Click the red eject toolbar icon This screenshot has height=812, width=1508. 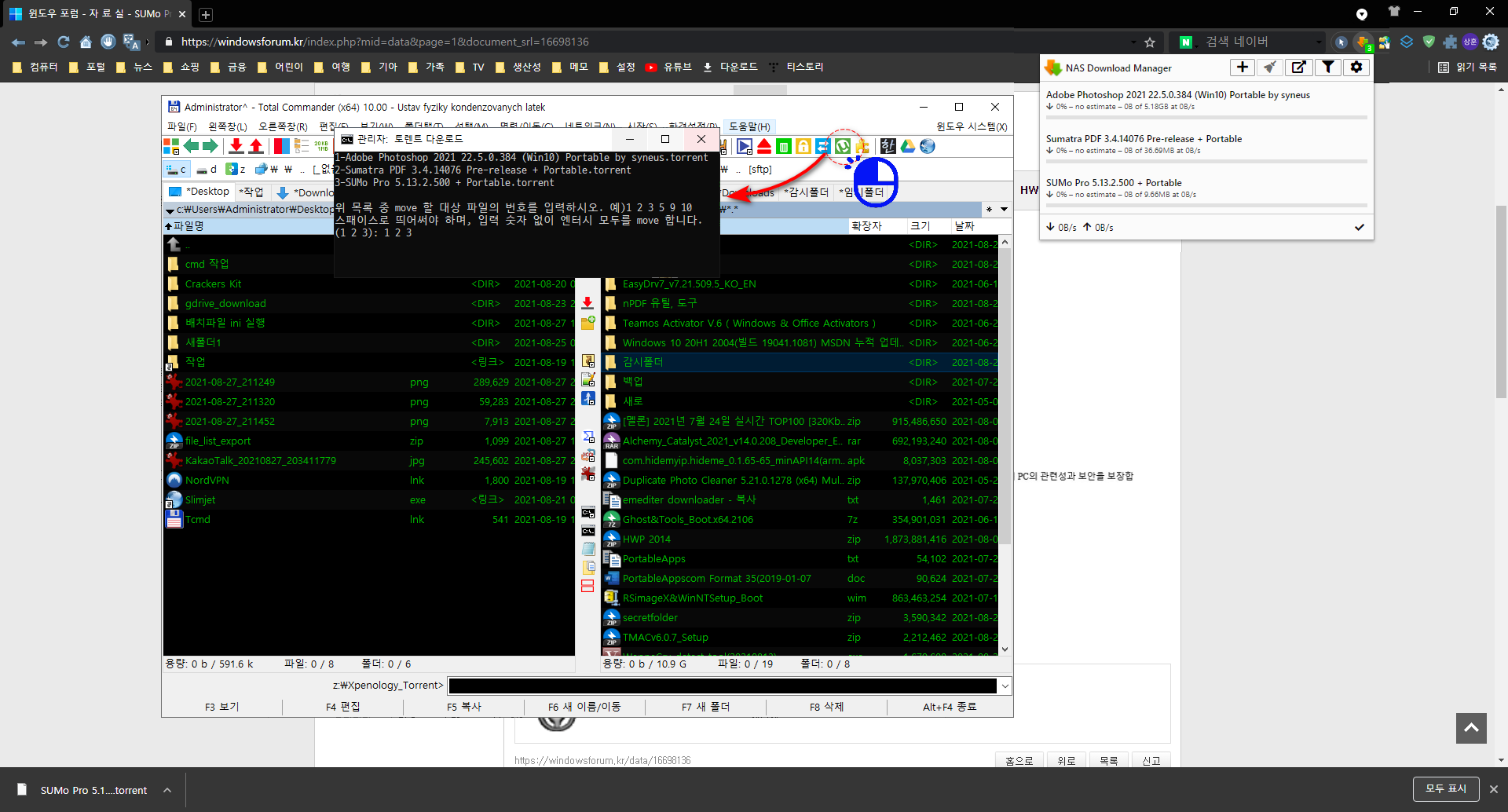(x=763, y=146)
